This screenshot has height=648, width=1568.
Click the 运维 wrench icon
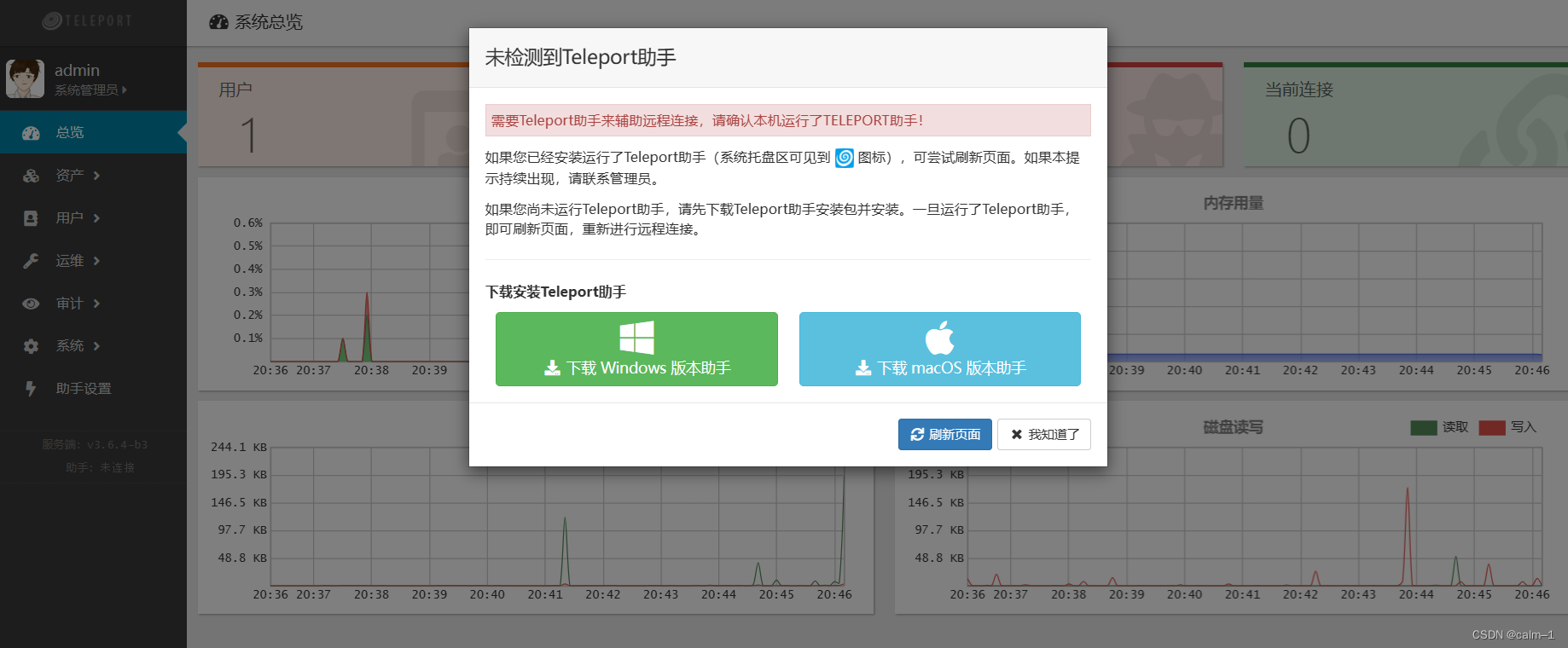click(31, 261)
